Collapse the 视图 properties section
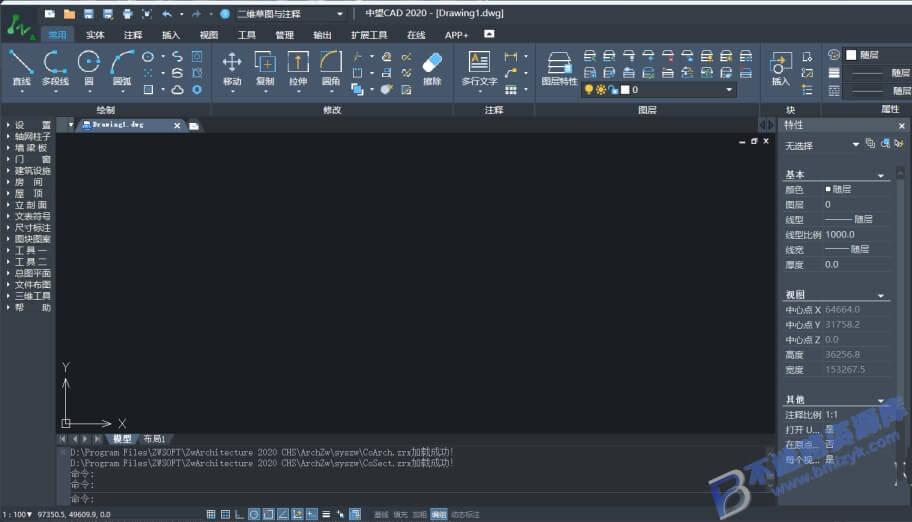The height and width of the screenshot is (522, 912). pyautogui.click(x=881, y=296)
